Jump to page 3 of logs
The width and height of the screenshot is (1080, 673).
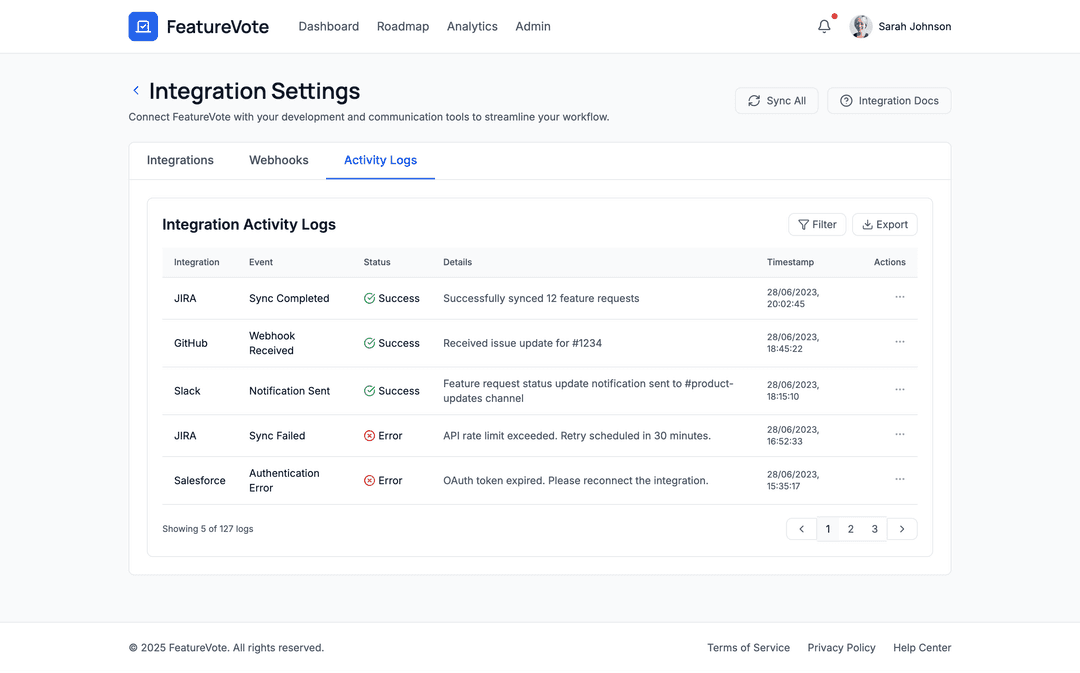pyautogui.click(x=874, y=529)
